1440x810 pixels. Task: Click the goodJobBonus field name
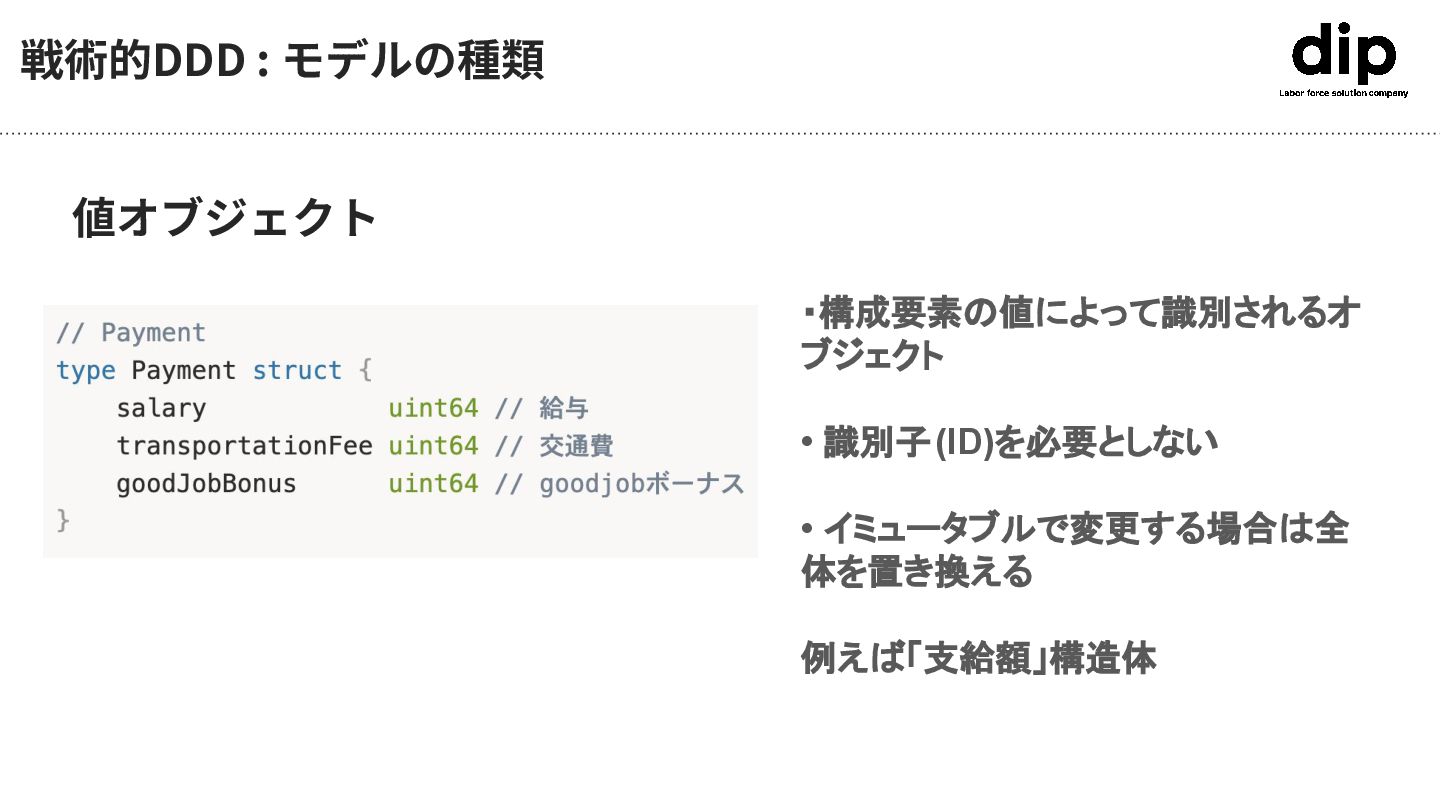click(206, 484)
